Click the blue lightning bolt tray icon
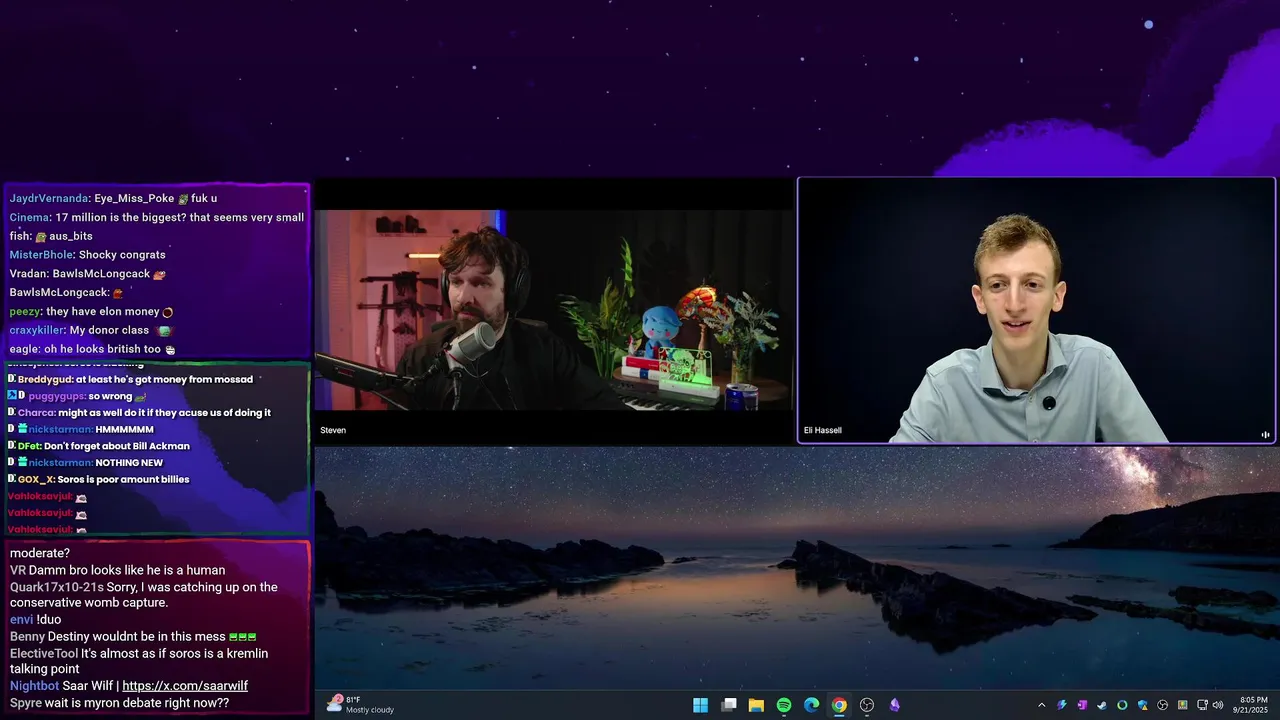Screen dimensions: 1280x720 [x=1062, y=705]
